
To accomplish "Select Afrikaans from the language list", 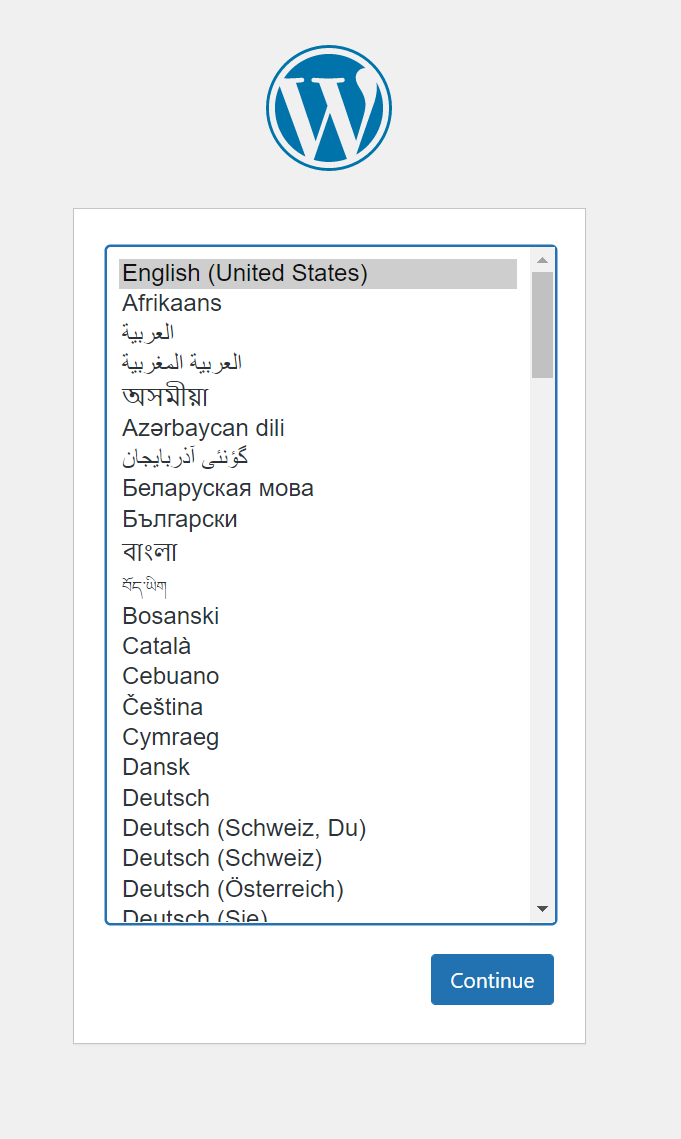I will (x=172, y=303).
